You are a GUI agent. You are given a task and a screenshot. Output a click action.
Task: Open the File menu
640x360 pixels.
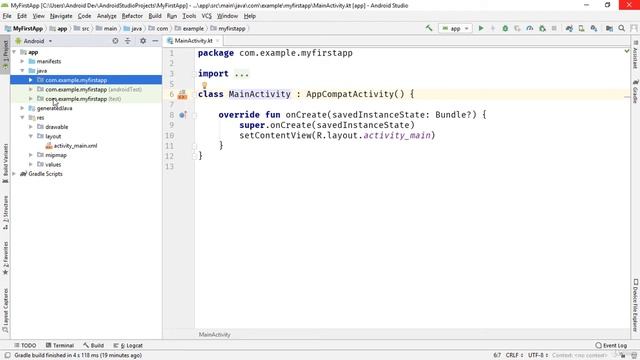(7, 16)
